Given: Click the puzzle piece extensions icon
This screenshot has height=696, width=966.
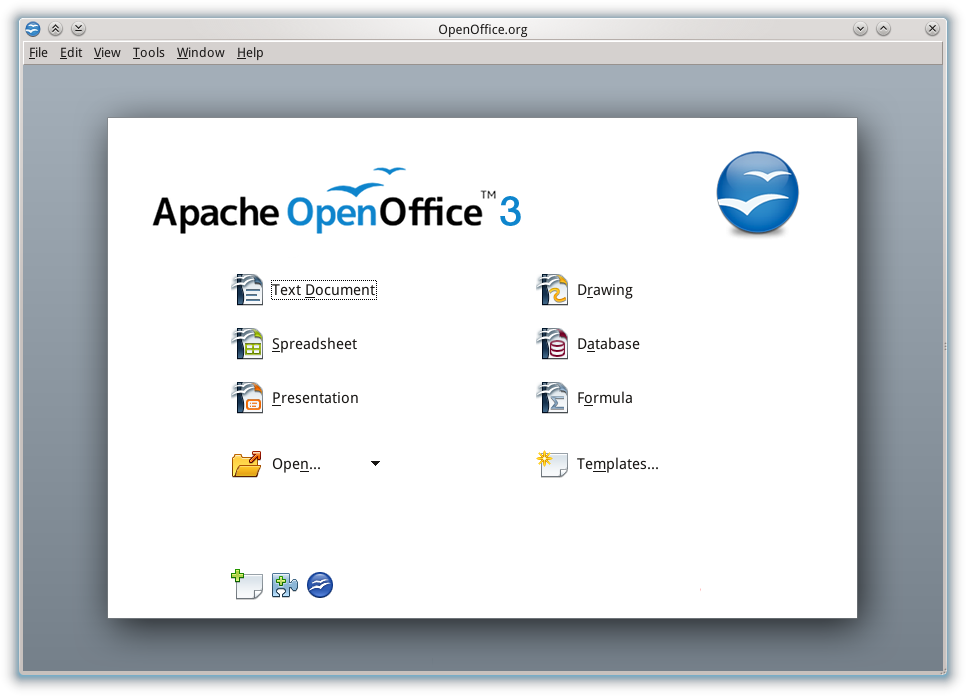Looking at the screenshot, I should pos(285,585).
